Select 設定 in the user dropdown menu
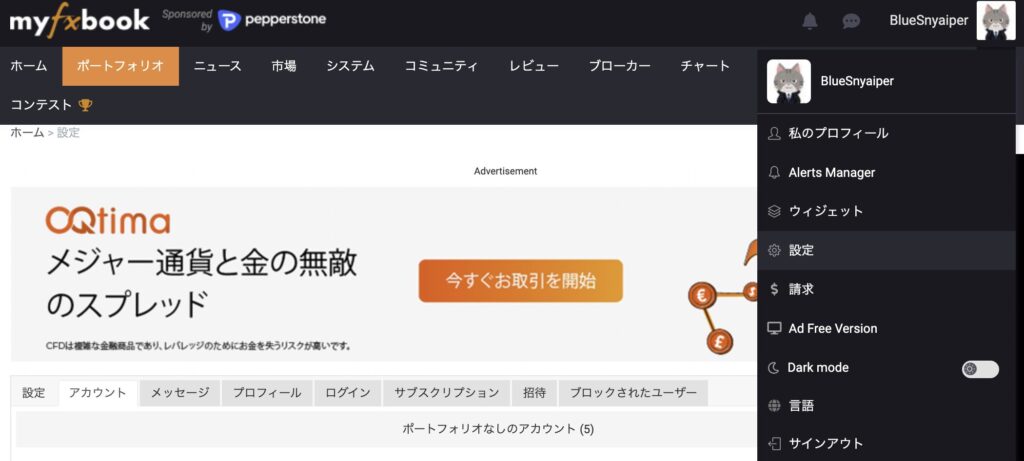Image resolution: width=1024 pixels, height=461 pixels. click(x=886, y=250)
